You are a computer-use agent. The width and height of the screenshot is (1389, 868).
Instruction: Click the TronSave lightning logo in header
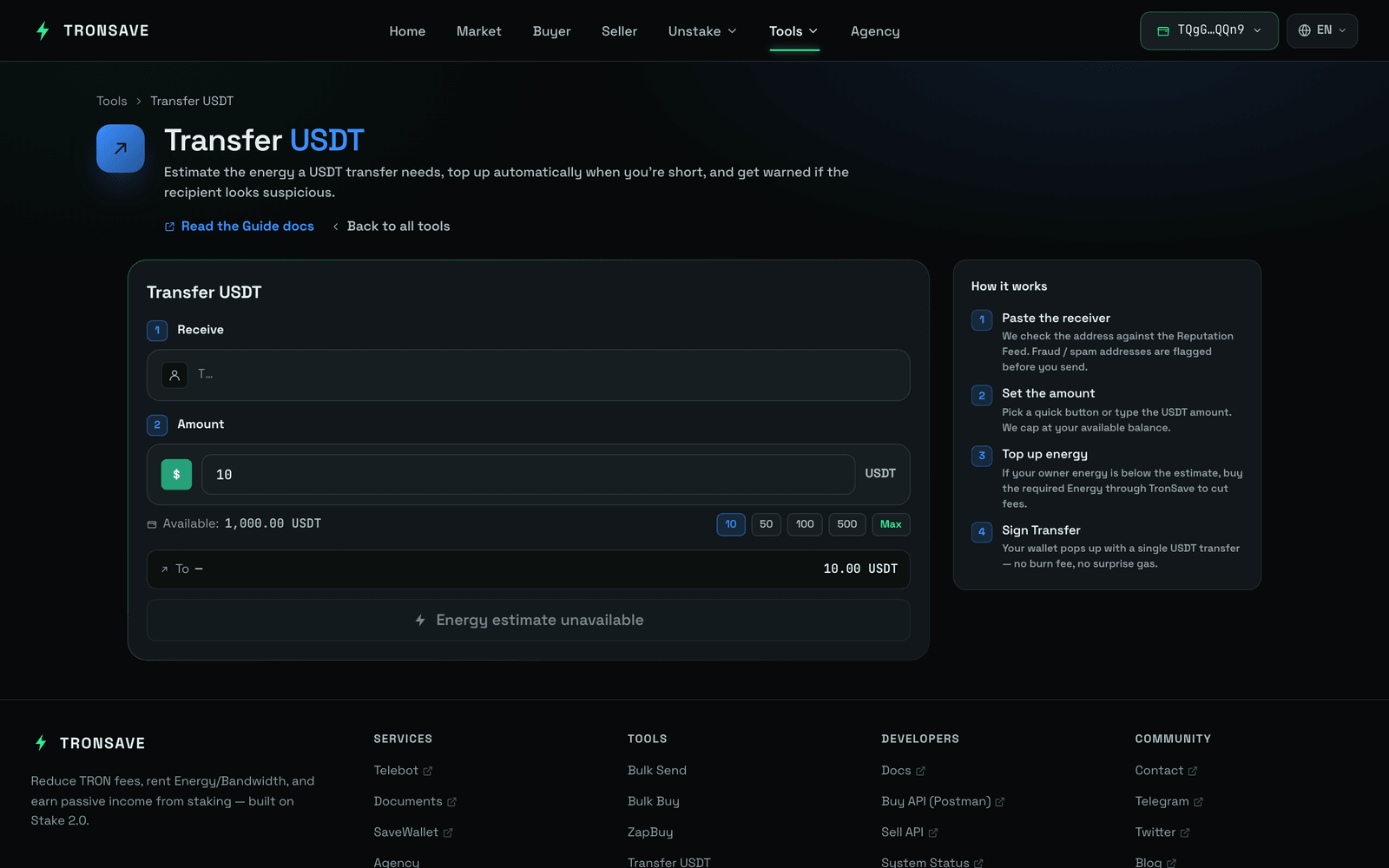43,31
